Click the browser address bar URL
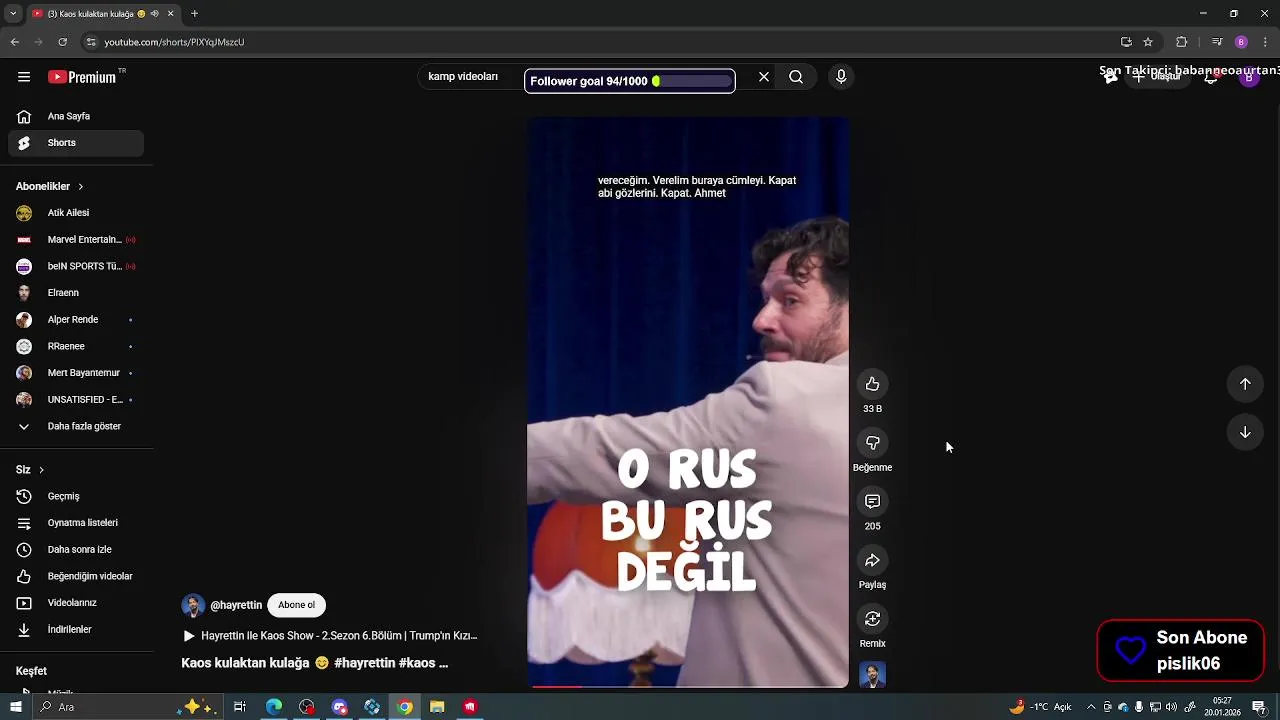Screen dimensions: 1280x720 pyautogui.click(x=174, y=42)
